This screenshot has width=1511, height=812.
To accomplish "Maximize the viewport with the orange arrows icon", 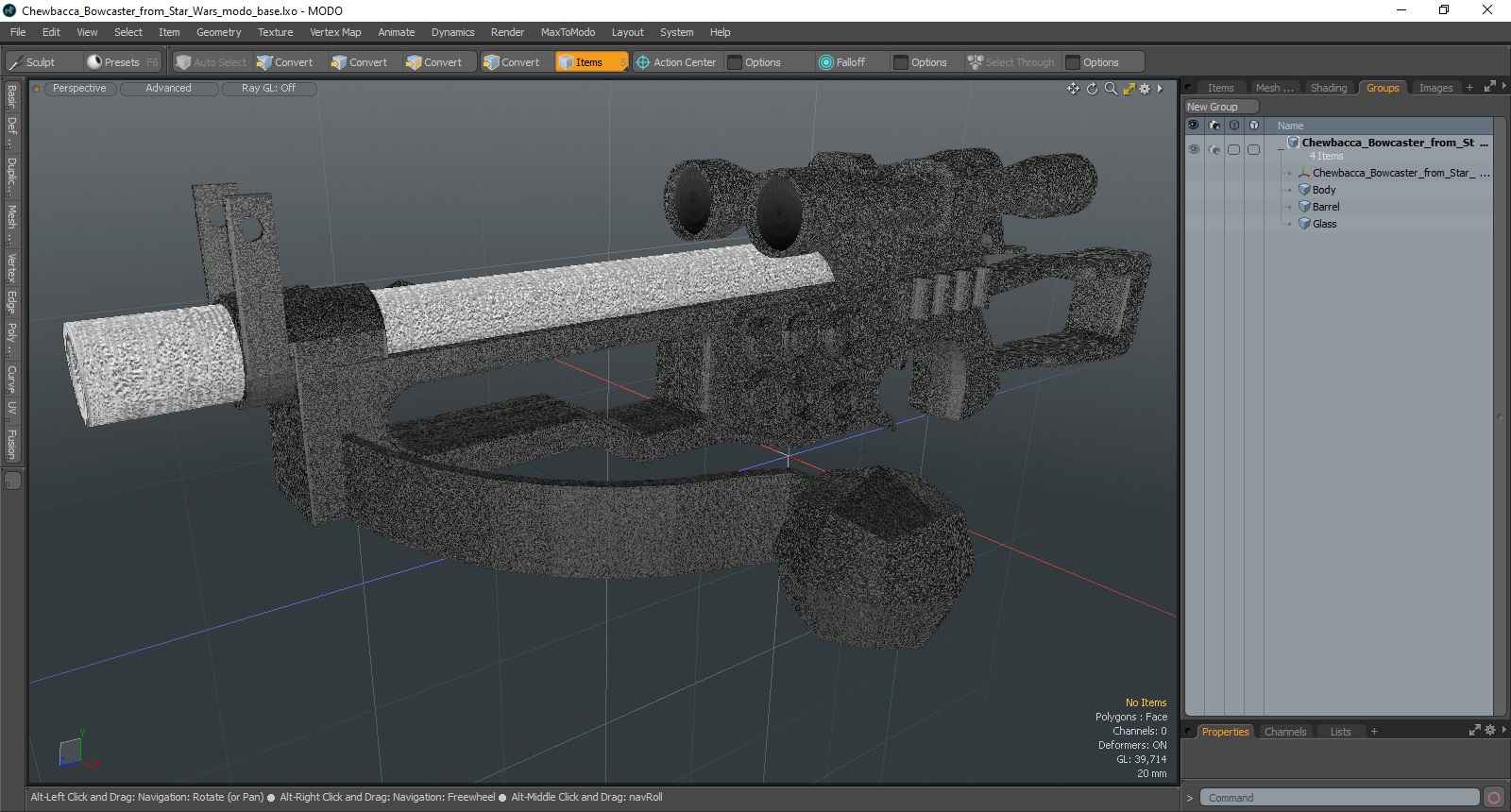I will pyautogui.click(x=1129, y=89).
